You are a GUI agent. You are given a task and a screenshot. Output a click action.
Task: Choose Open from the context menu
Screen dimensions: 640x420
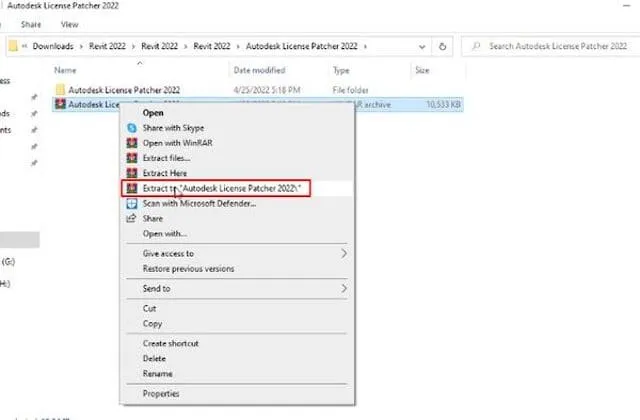coord(153,113)
